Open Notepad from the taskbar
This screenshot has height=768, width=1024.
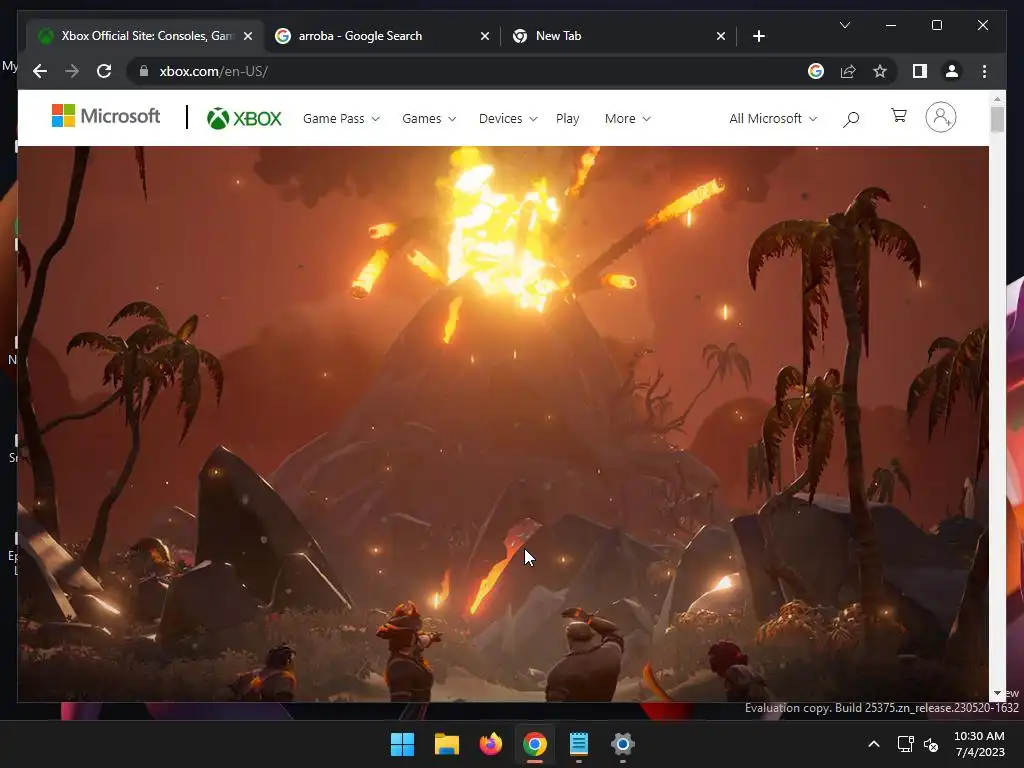pos(579,744)
